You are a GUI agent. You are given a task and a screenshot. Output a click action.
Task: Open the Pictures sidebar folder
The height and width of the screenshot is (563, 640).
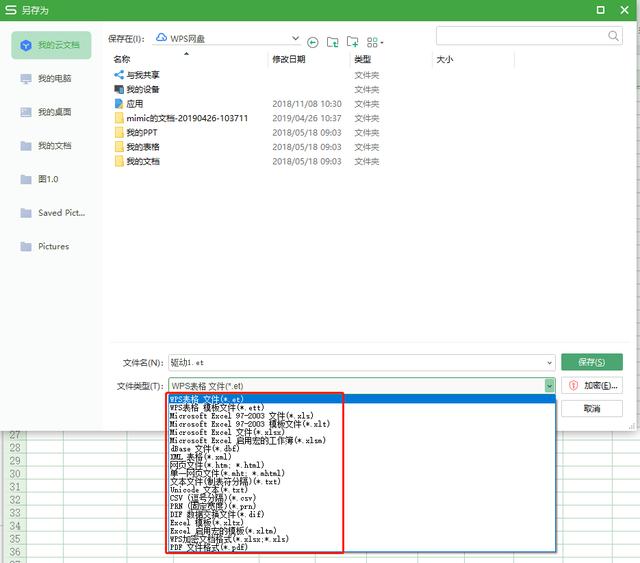pos(51,246)
